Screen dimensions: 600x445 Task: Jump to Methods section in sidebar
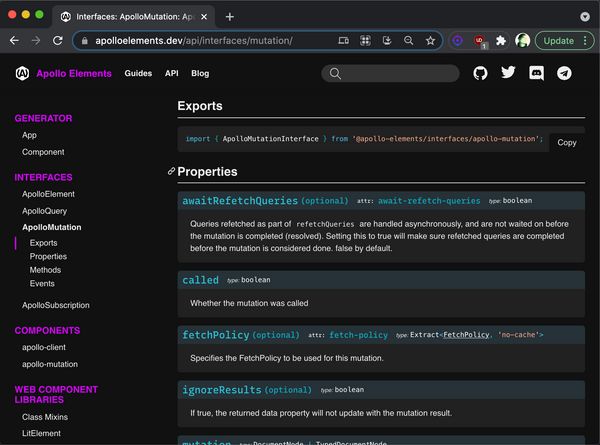click(x=45, y=270)
